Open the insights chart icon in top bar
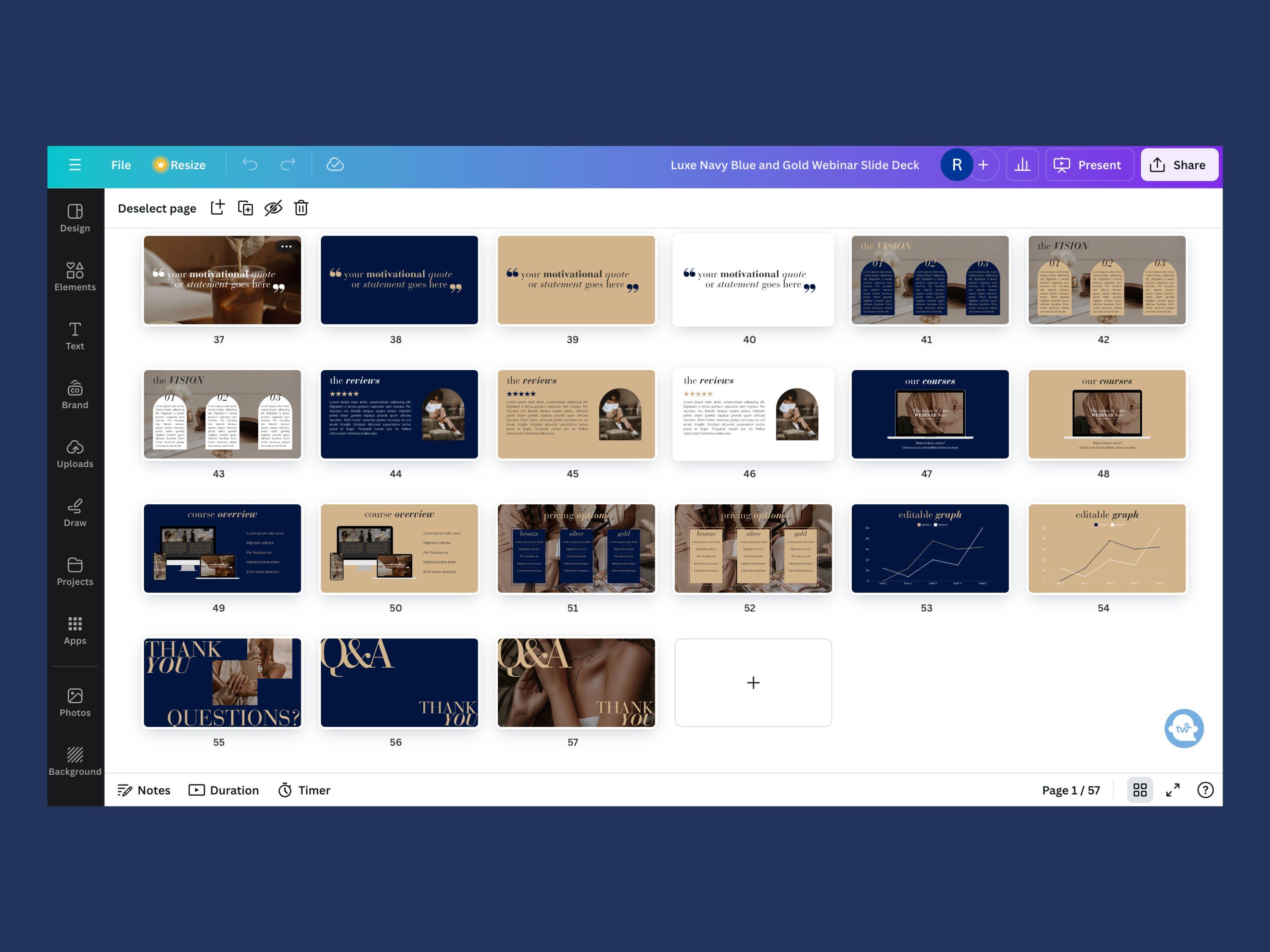The image size is (1270, 952). [x=1022, y=165]
